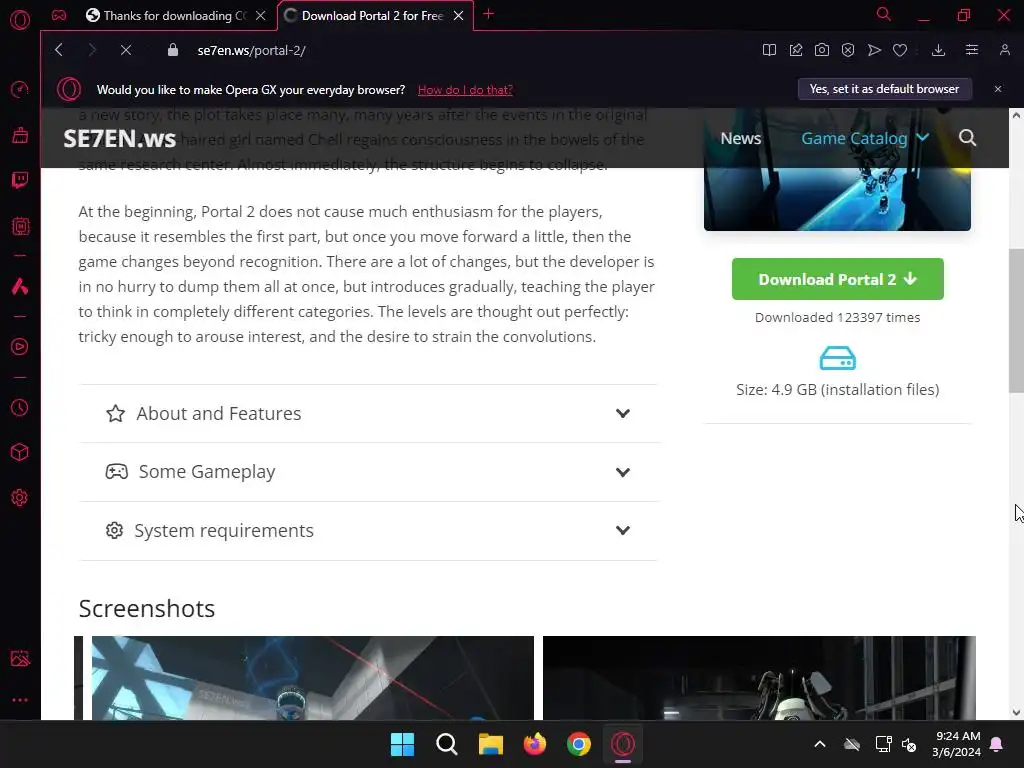
Task: Open the downloads toolbar icon
Action: (x=938, y=50)
